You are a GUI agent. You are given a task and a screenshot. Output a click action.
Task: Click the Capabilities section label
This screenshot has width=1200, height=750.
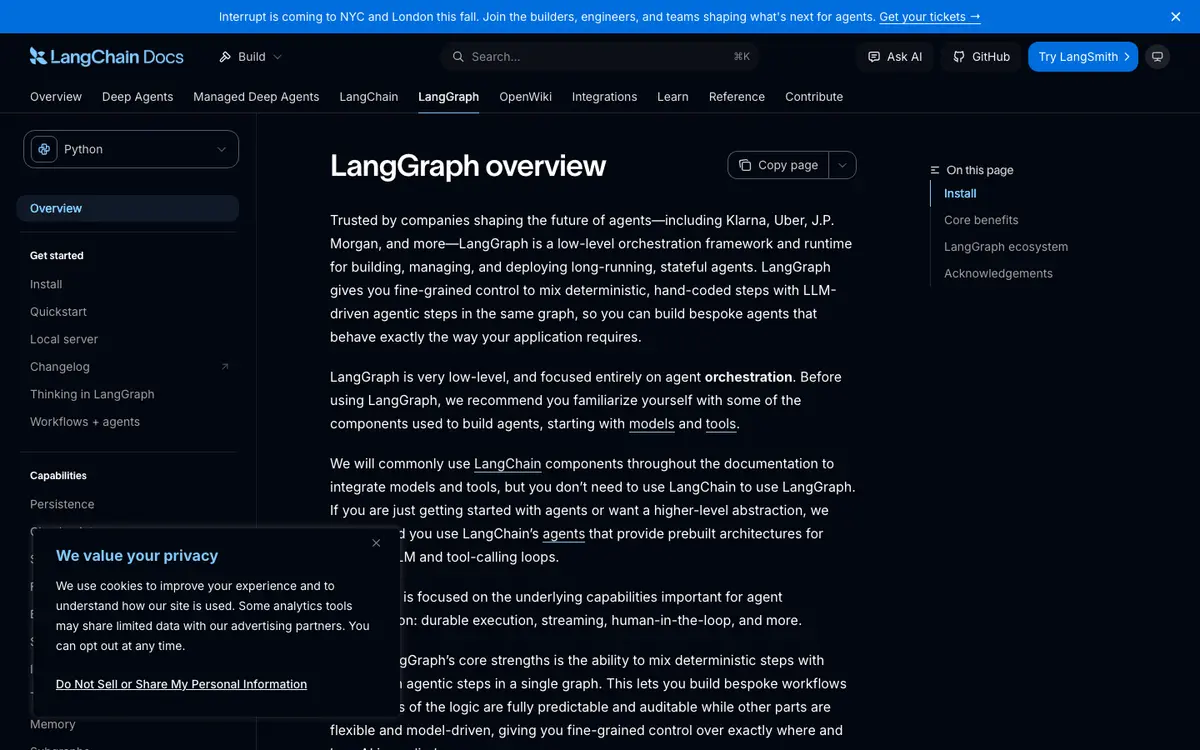[x=58, y=476]
